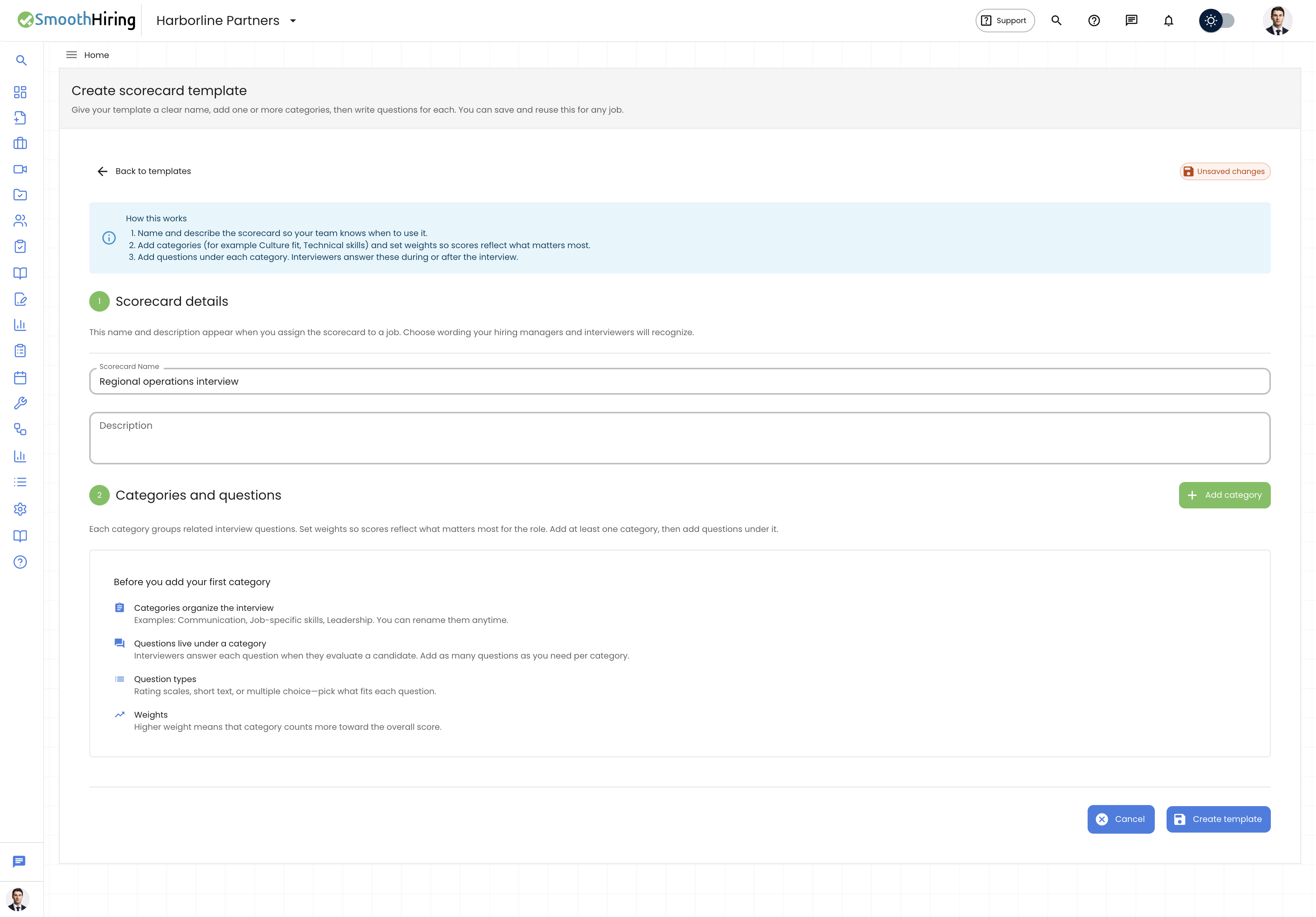Open the settings gear icon in sidebar
Viewport: 1316px width, 917px height.
(20, 509)
